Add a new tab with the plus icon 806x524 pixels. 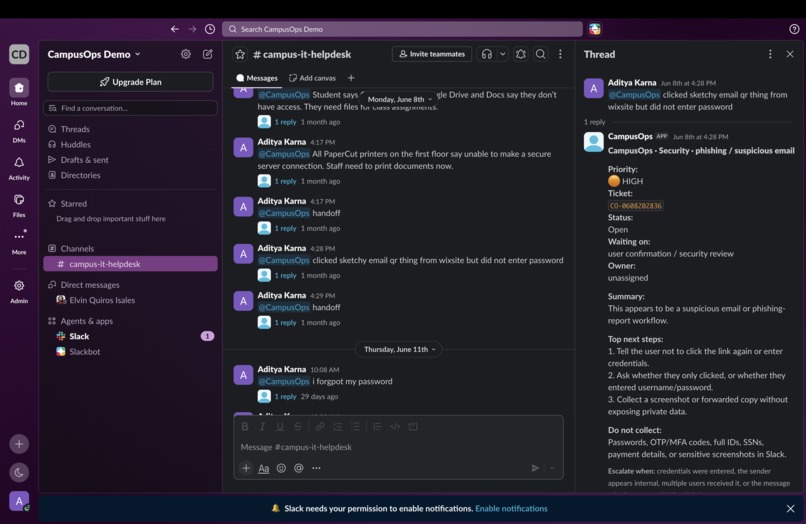351,78
